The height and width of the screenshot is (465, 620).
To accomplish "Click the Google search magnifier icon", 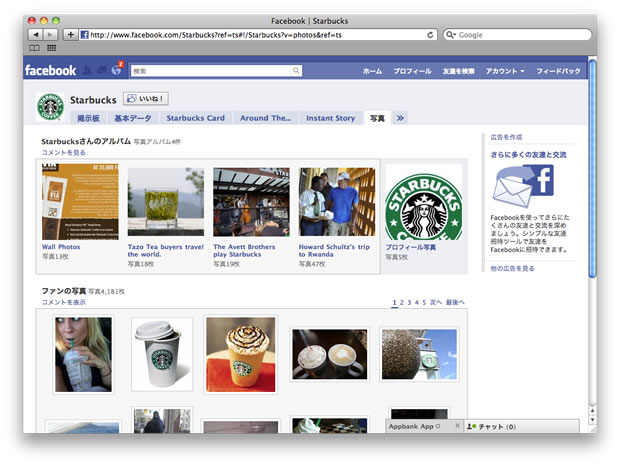I will pyautogui.click(x=450, y=35).
